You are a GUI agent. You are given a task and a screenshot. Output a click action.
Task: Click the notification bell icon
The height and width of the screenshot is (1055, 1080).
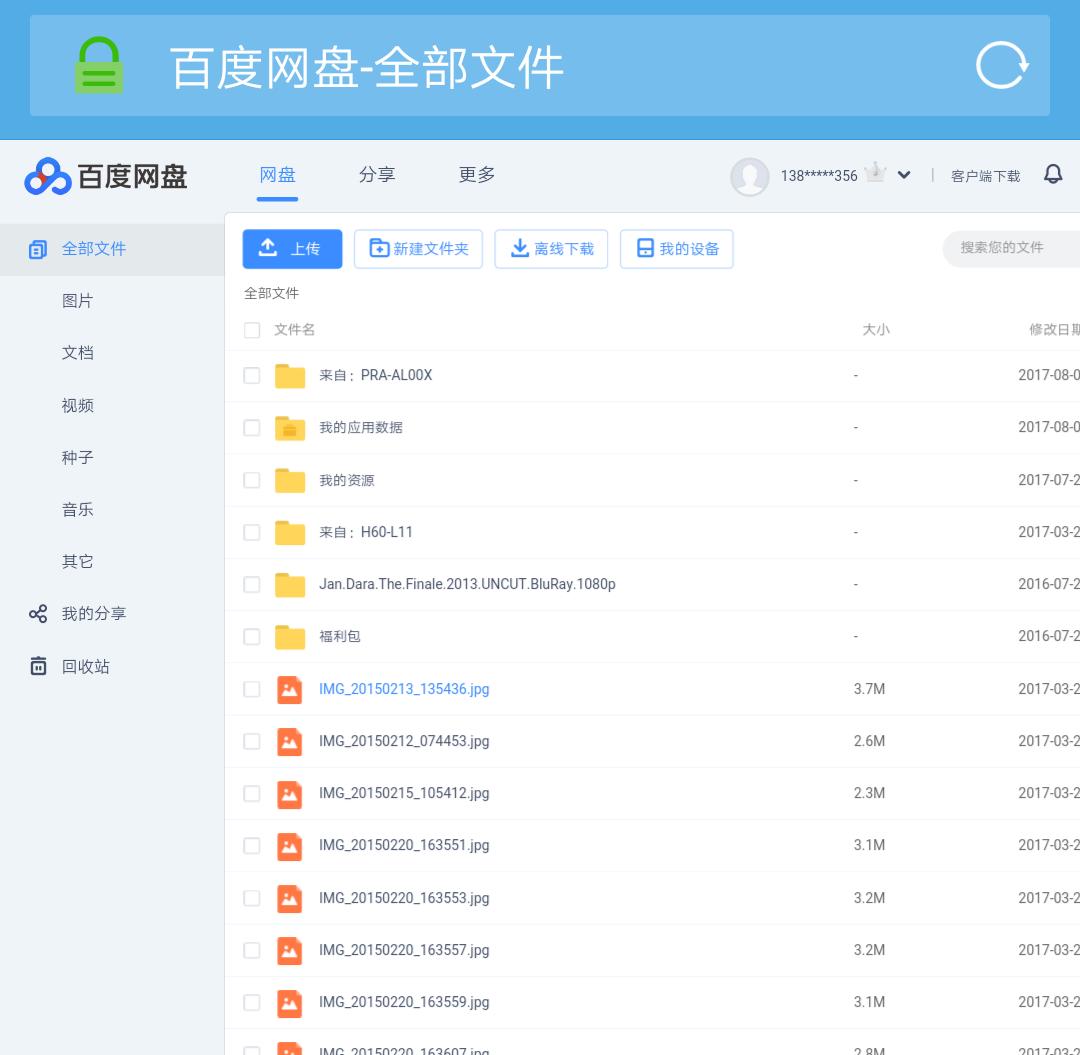click(1053, 173)
